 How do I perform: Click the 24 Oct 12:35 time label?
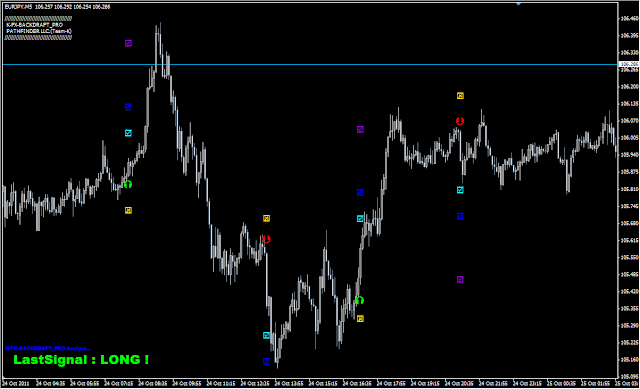255,384
